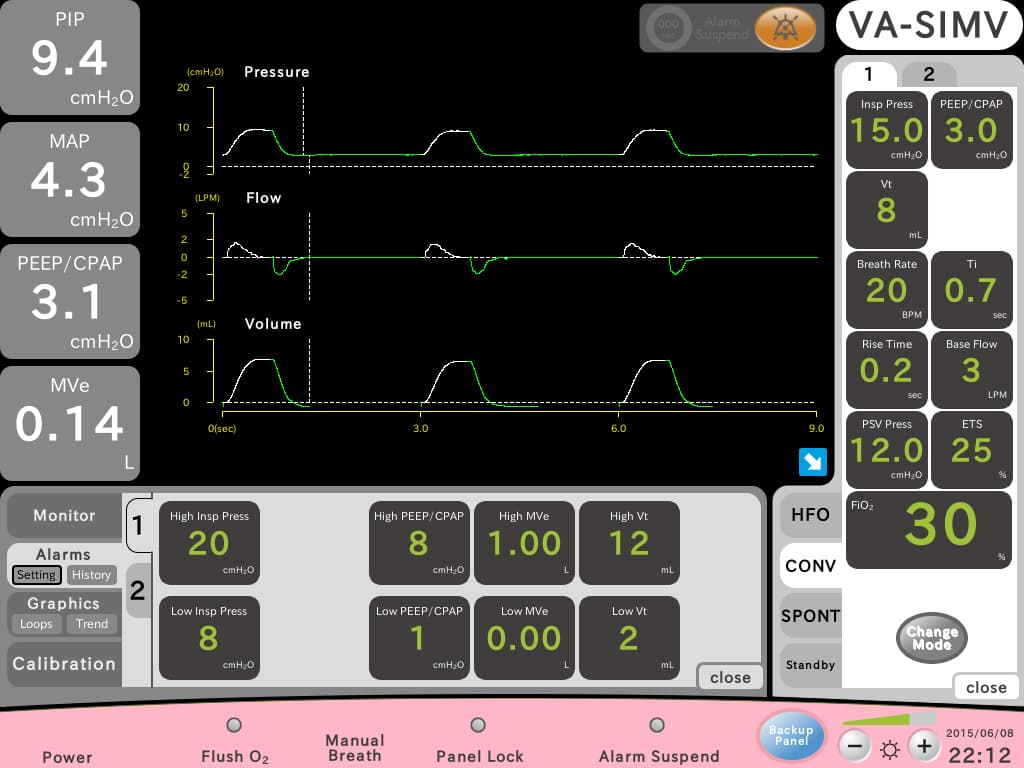Increase brightness with the plus button
The height and width of the screenshot is (768, 1024).
click(924, 746)
